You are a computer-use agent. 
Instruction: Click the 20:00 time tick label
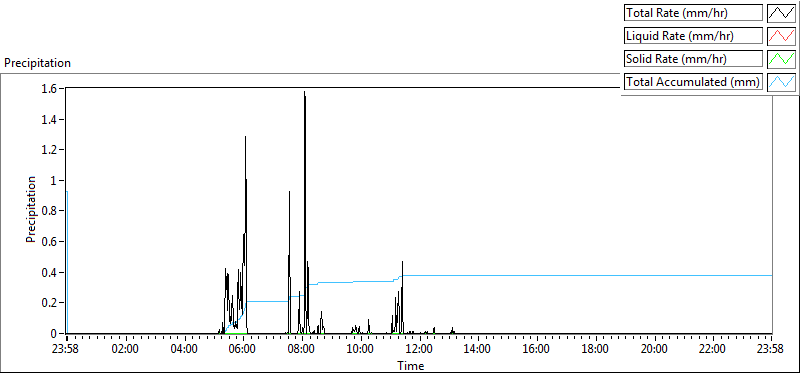click(x=654, y=350)
